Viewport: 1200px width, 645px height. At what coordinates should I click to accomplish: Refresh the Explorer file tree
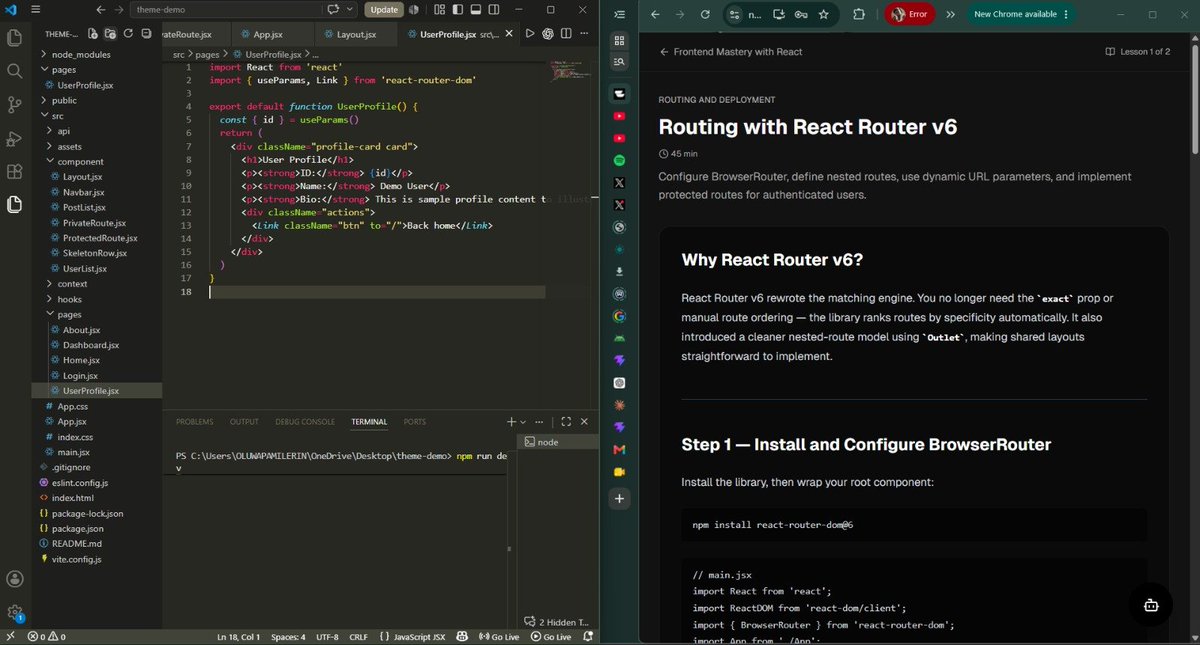tap(128, 34)
